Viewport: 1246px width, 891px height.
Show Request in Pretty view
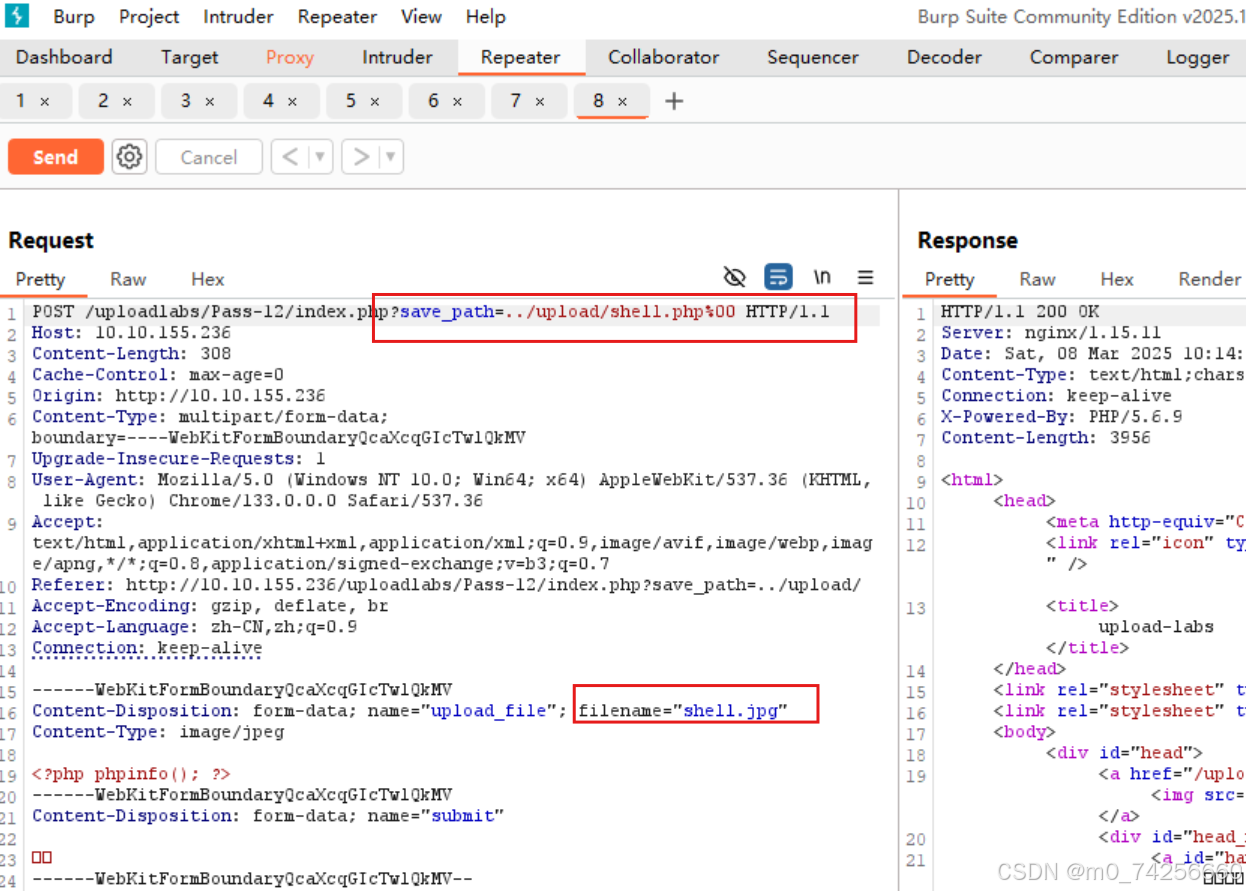click(x=40, y=279)
